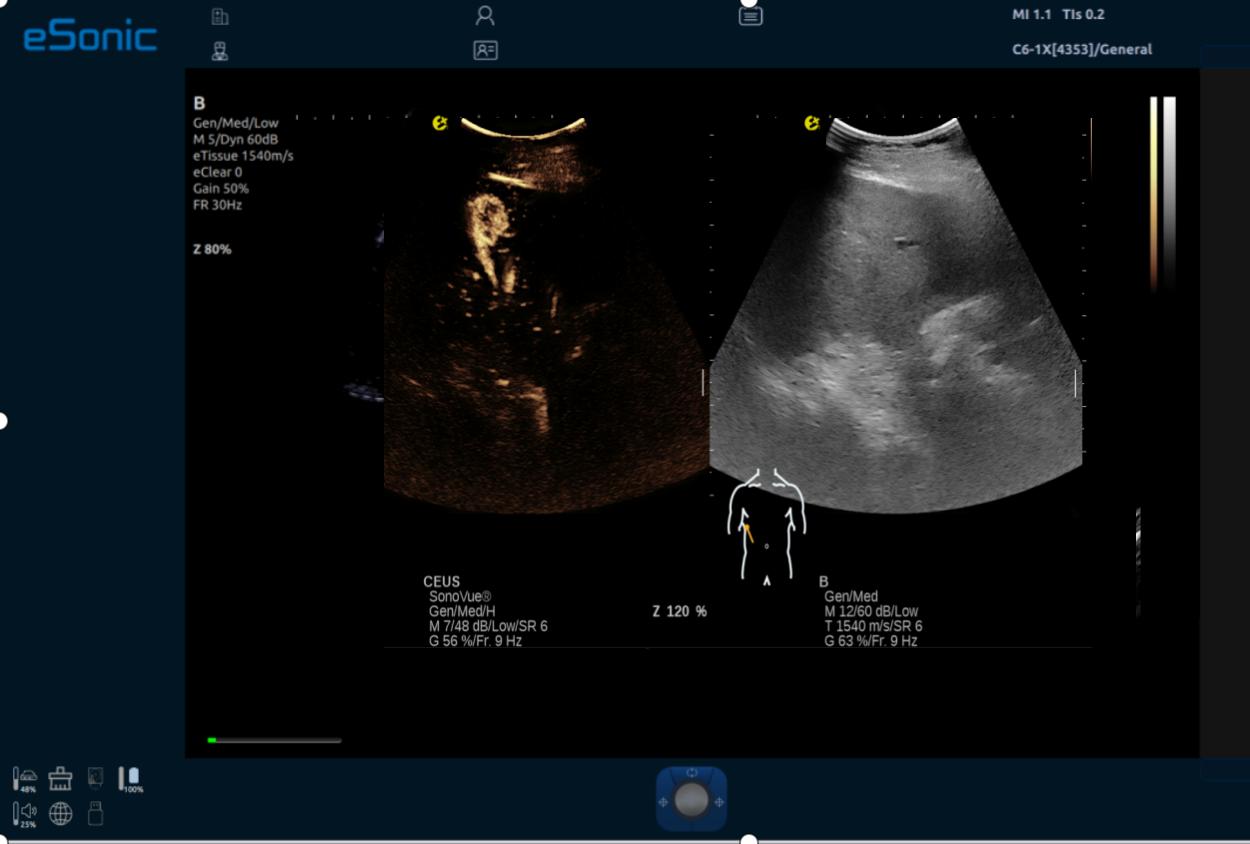The width and height of the screenshot is (1250, 844).
Task: Select the CEUS contrast image pane
Action: pos(545,320)
